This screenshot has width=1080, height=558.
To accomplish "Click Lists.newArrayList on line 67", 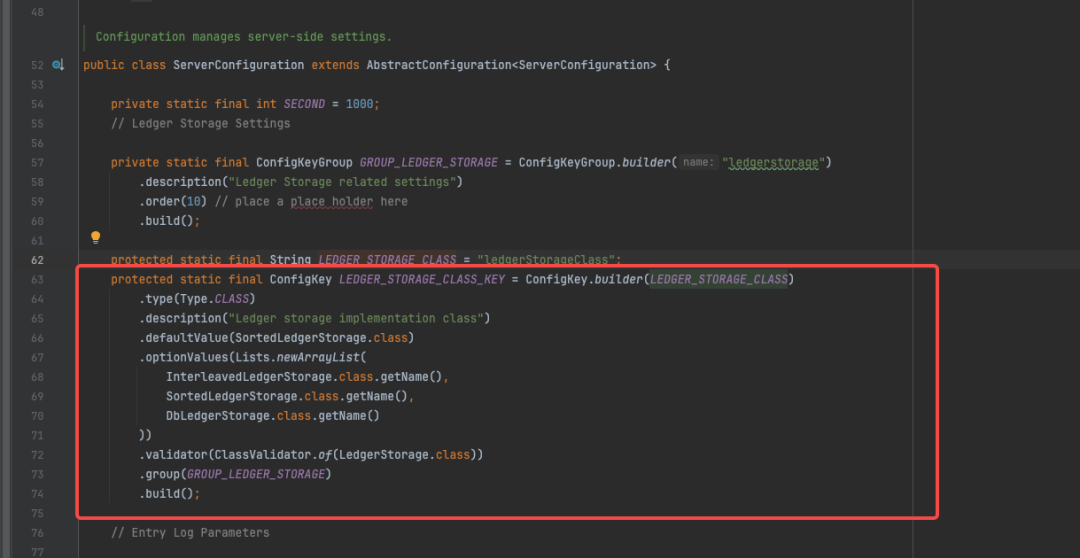I will click(297, 358).
